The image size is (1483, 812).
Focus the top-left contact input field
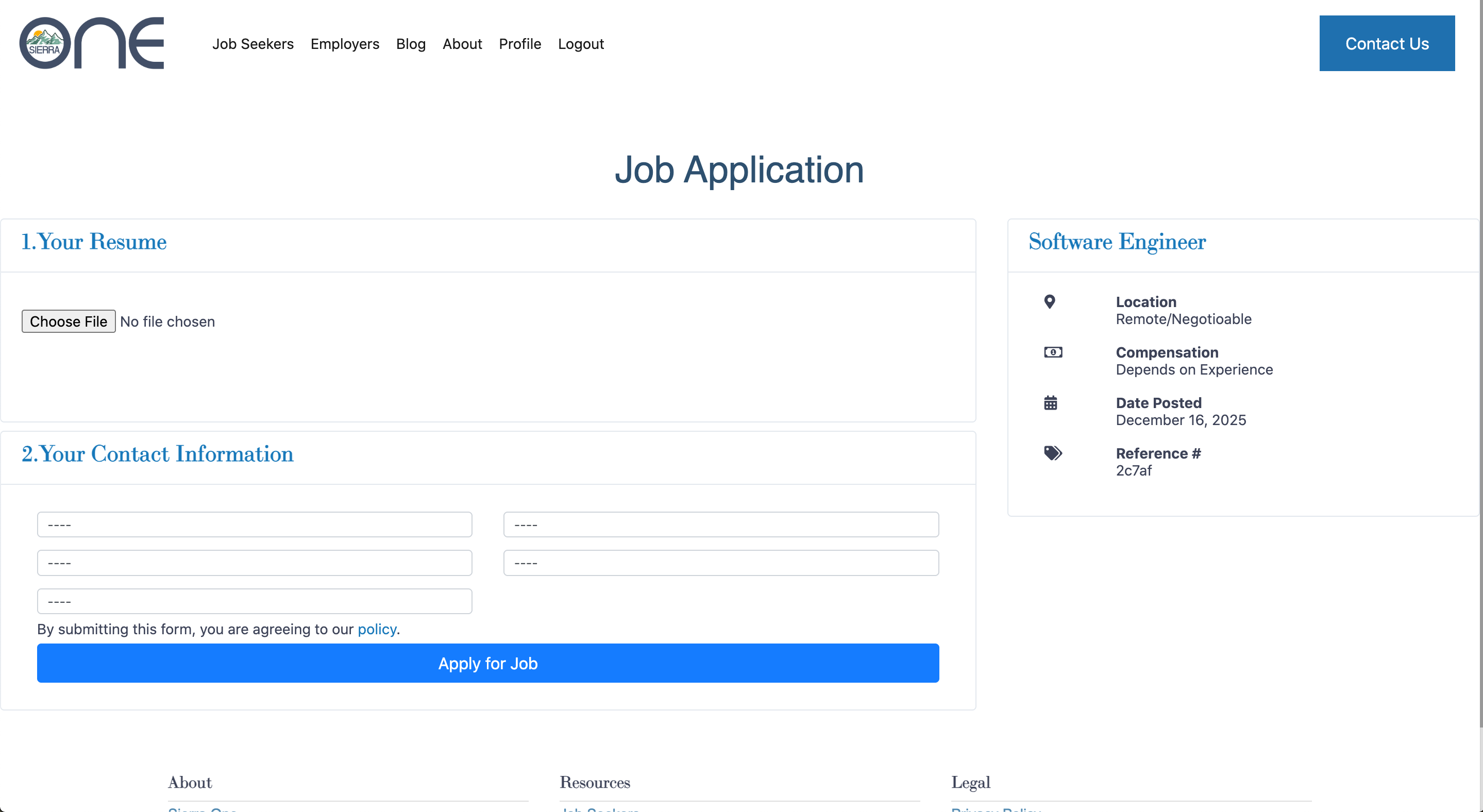click(x=255, y=525)
